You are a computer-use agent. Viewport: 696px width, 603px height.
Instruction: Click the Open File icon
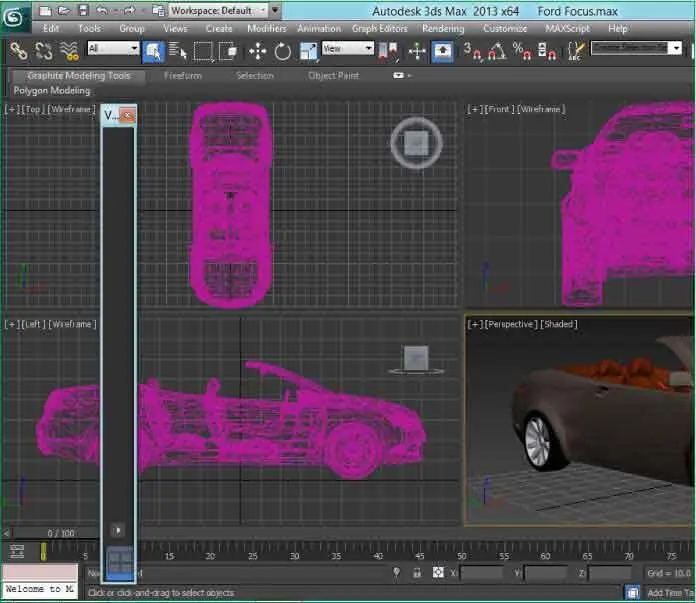64,10
